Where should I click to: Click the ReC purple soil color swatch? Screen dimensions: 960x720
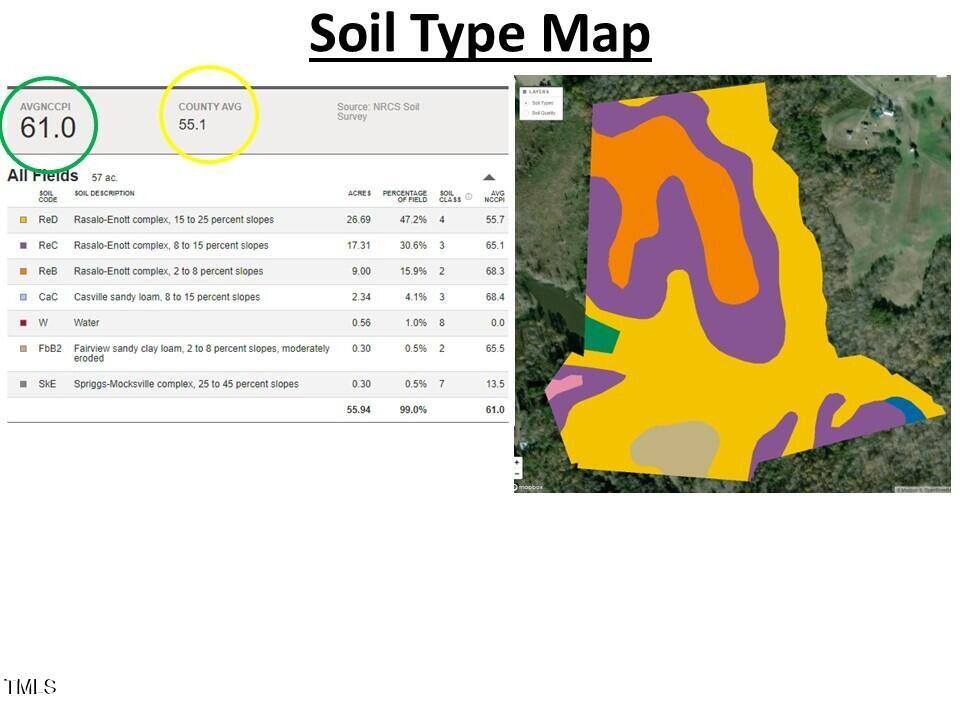(23, 246)
